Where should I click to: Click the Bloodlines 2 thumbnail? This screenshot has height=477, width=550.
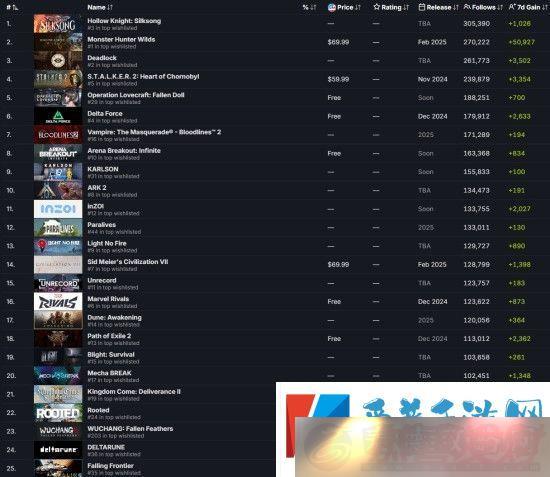pyautogui.click(x=58, y=135)
